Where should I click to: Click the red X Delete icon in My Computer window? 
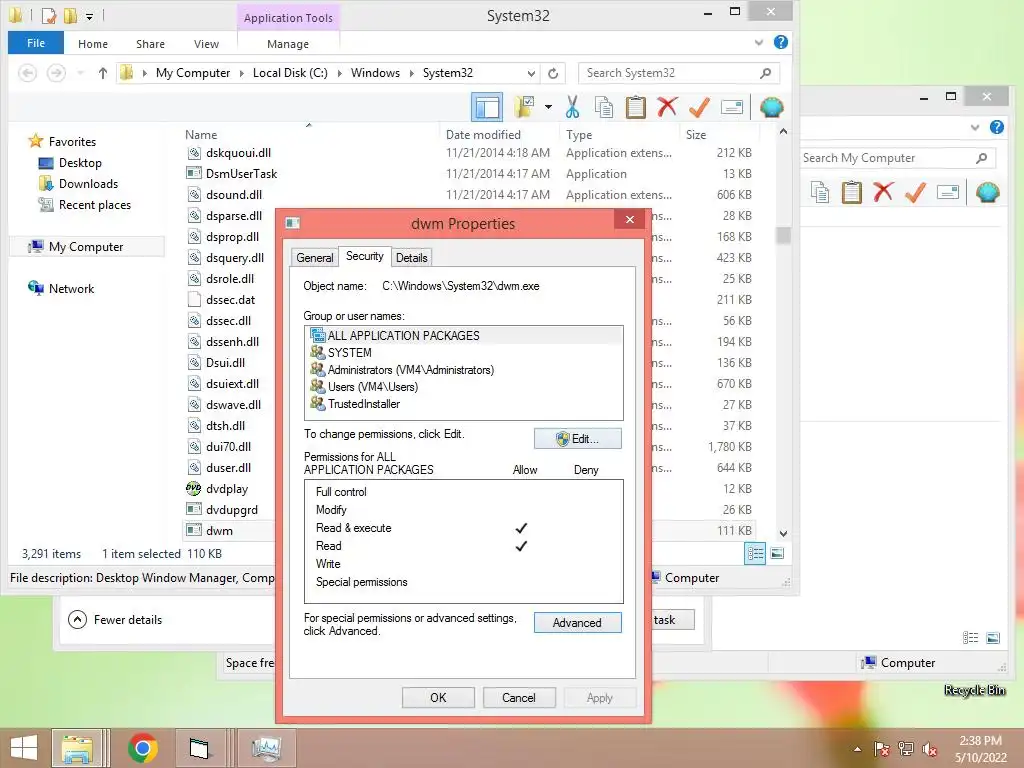click(883, 192)
